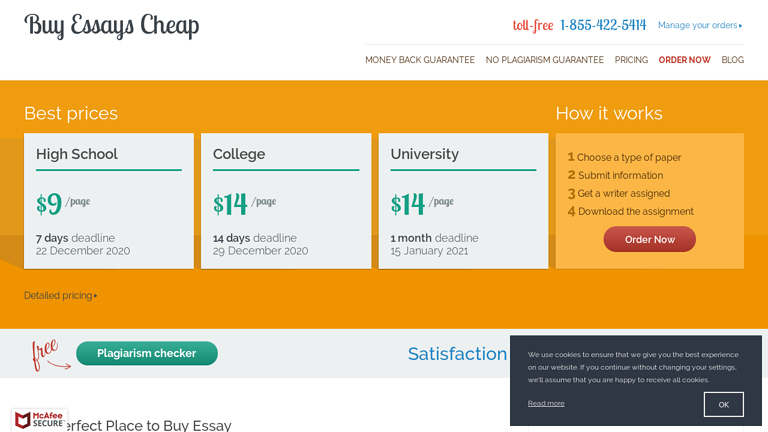Open Manage your orders link

tap(699, 25)
